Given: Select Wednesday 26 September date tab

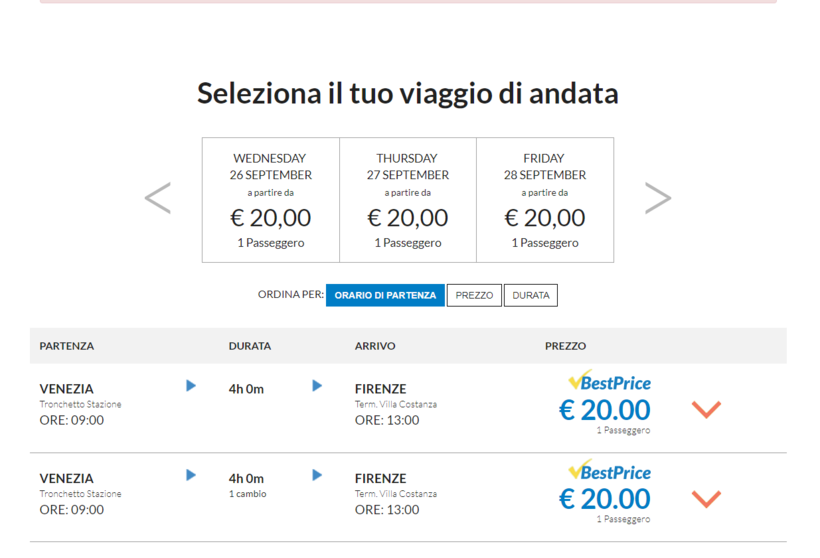Looking at the screenshot, I should click(270, 200).
